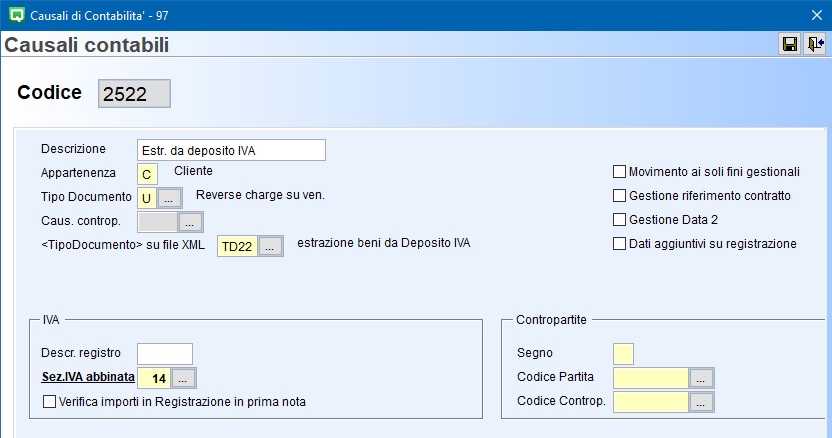Screen dimensions: 832x438
Task: Open Codice Controp. lookup button
Action: 702,402
